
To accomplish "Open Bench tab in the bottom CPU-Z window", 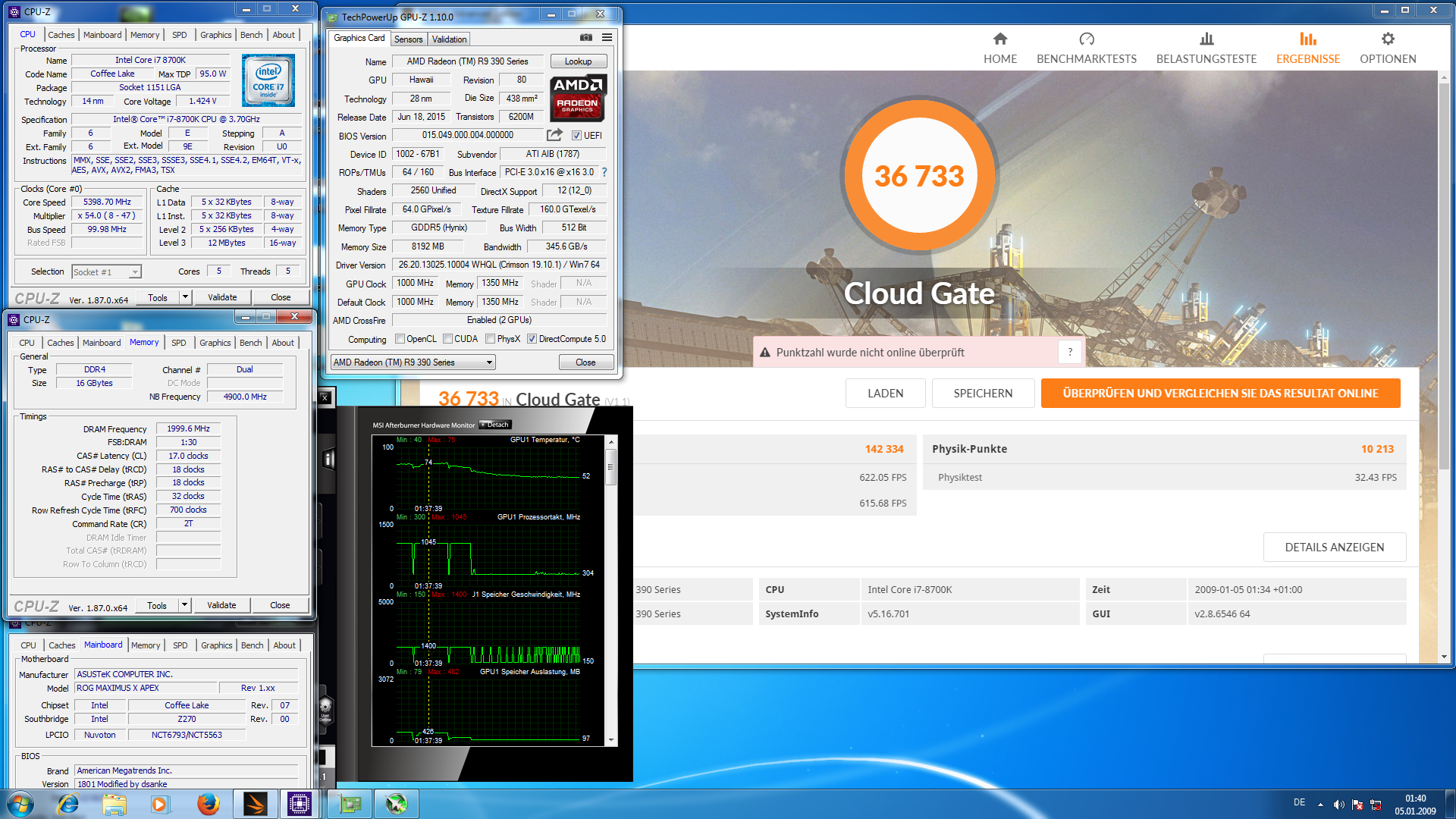I will (252, 645).
